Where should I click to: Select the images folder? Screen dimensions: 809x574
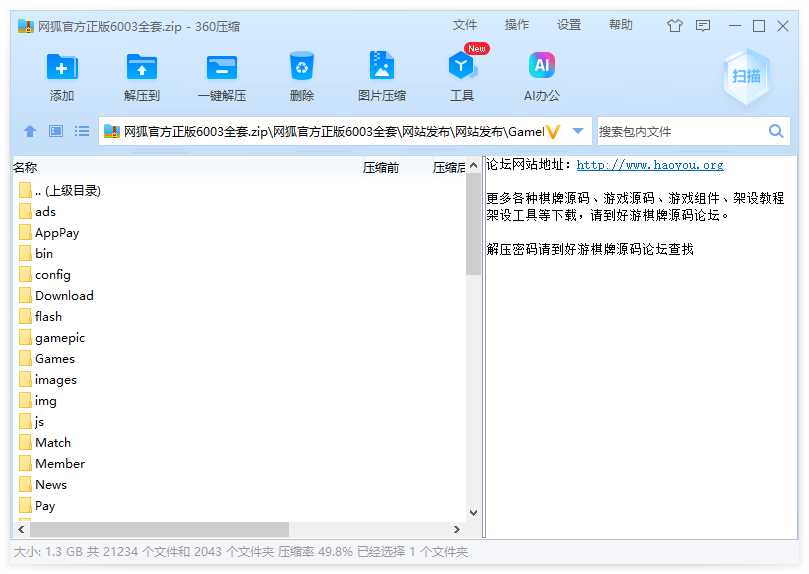239,380
